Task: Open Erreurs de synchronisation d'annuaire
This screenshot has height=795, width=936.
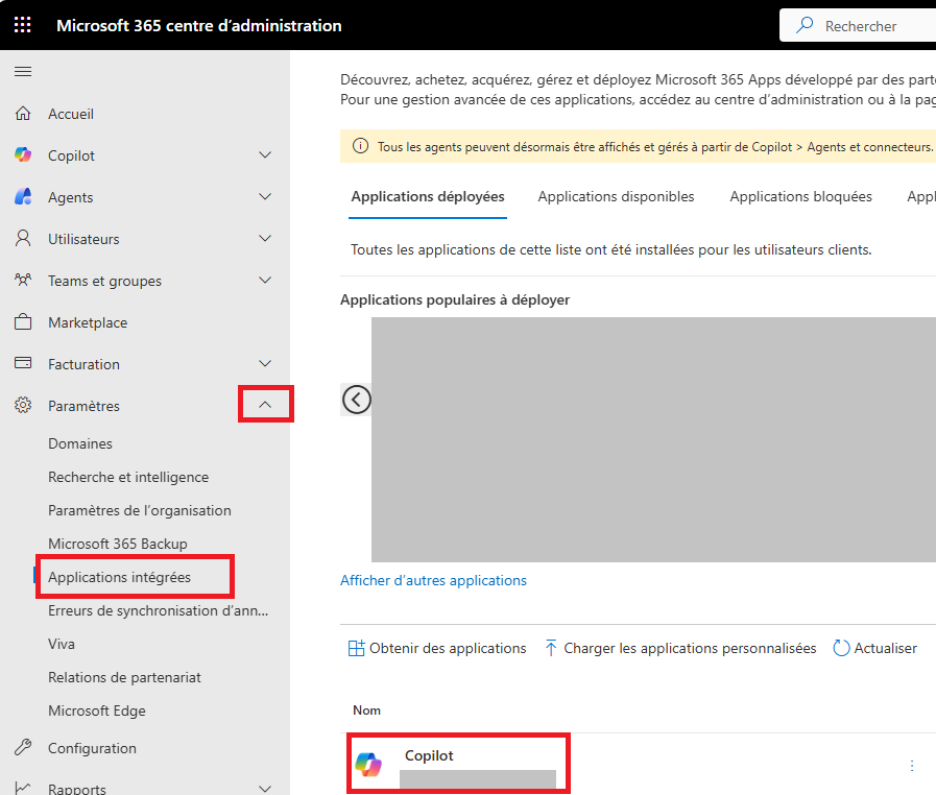Action: [158, 611]
